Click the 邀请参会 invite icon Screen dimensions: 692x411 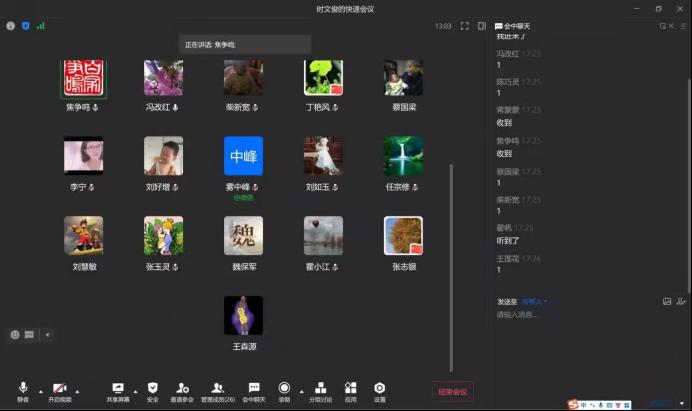182,390
